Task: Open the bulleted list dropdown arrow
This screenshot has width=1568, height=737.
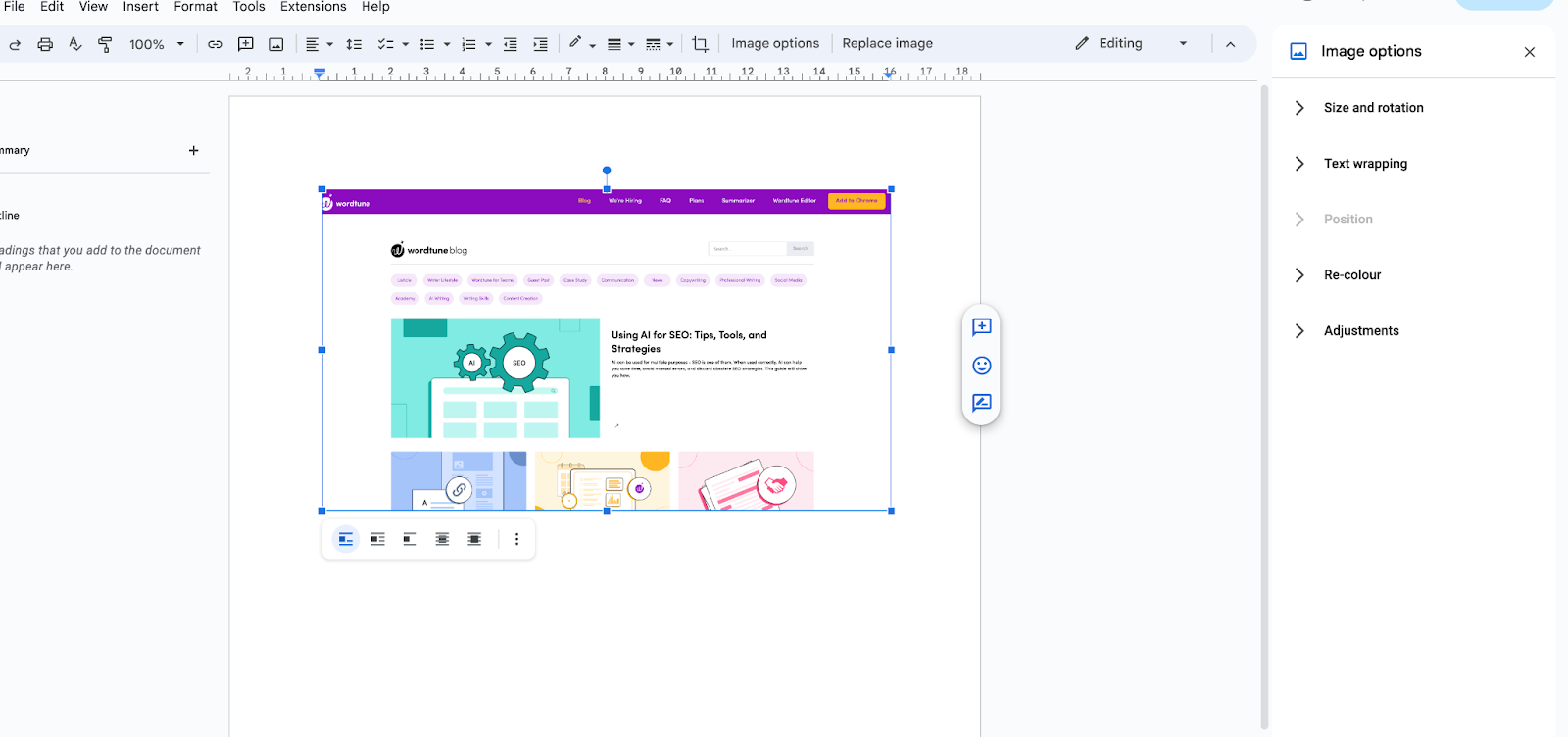Action: pyautogui.click(x=447, y=44)
